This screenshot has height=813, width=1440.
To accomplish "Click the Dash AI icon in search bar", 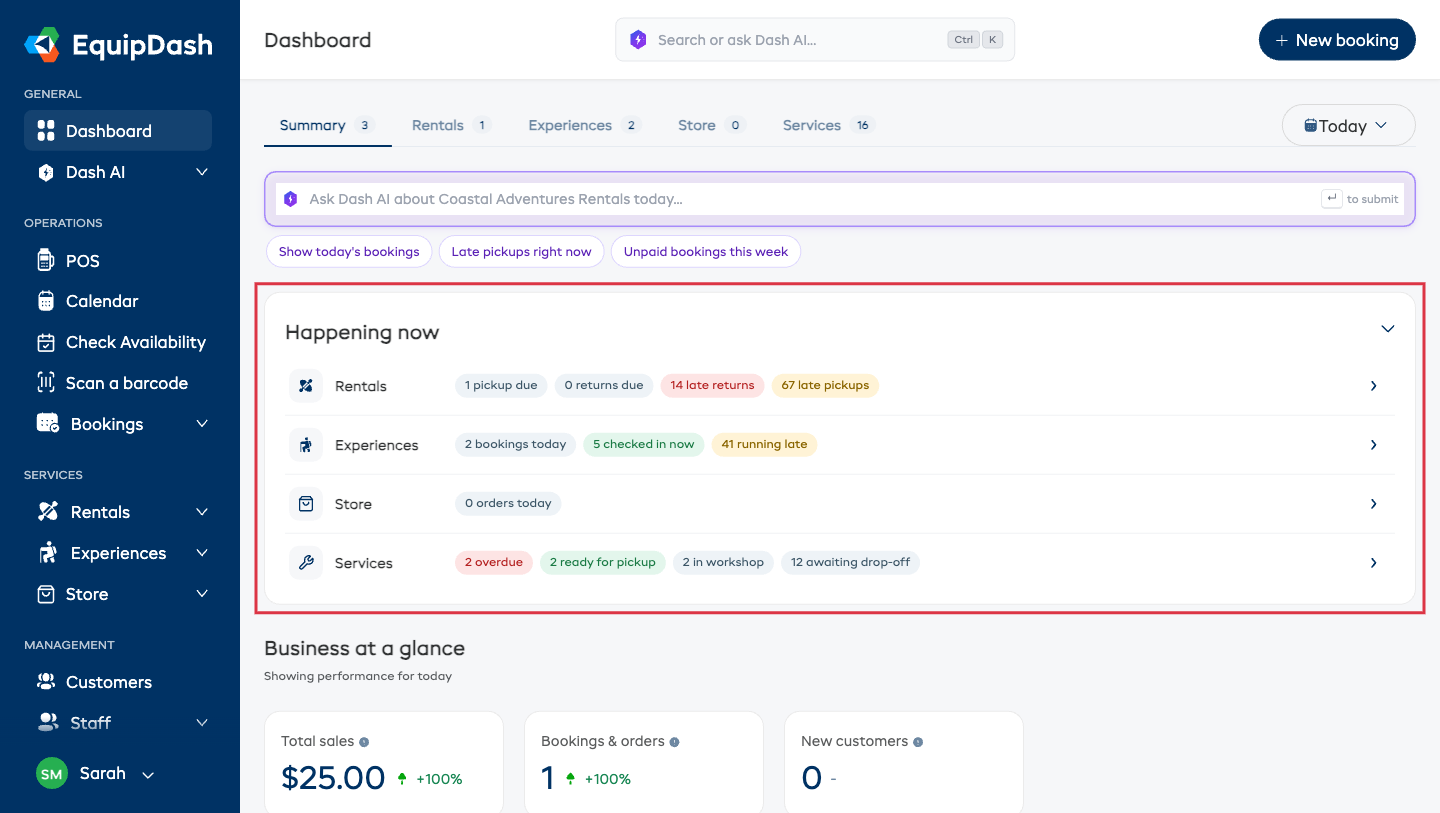I will point(638,40).
